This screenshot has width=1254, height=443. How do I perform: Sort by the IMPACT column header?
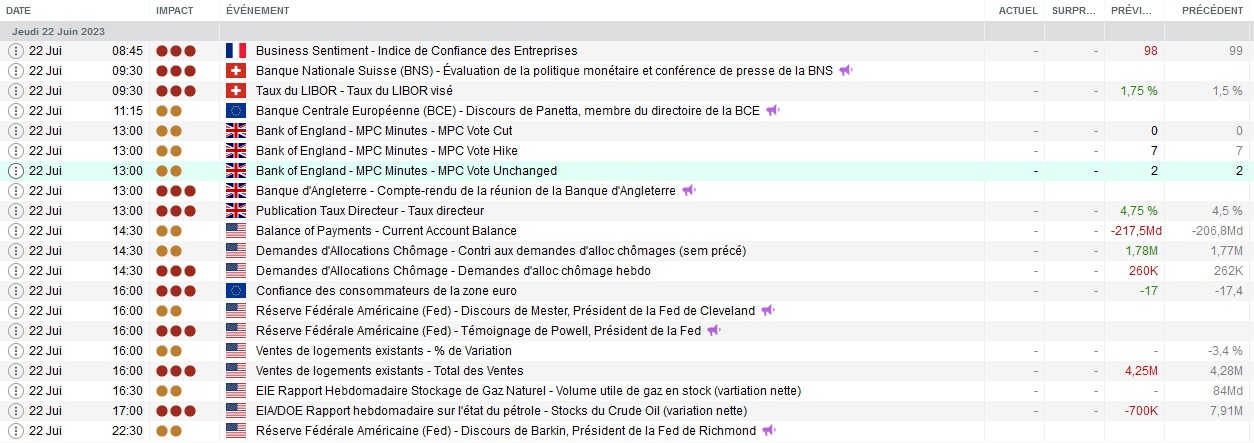(175, 10)
